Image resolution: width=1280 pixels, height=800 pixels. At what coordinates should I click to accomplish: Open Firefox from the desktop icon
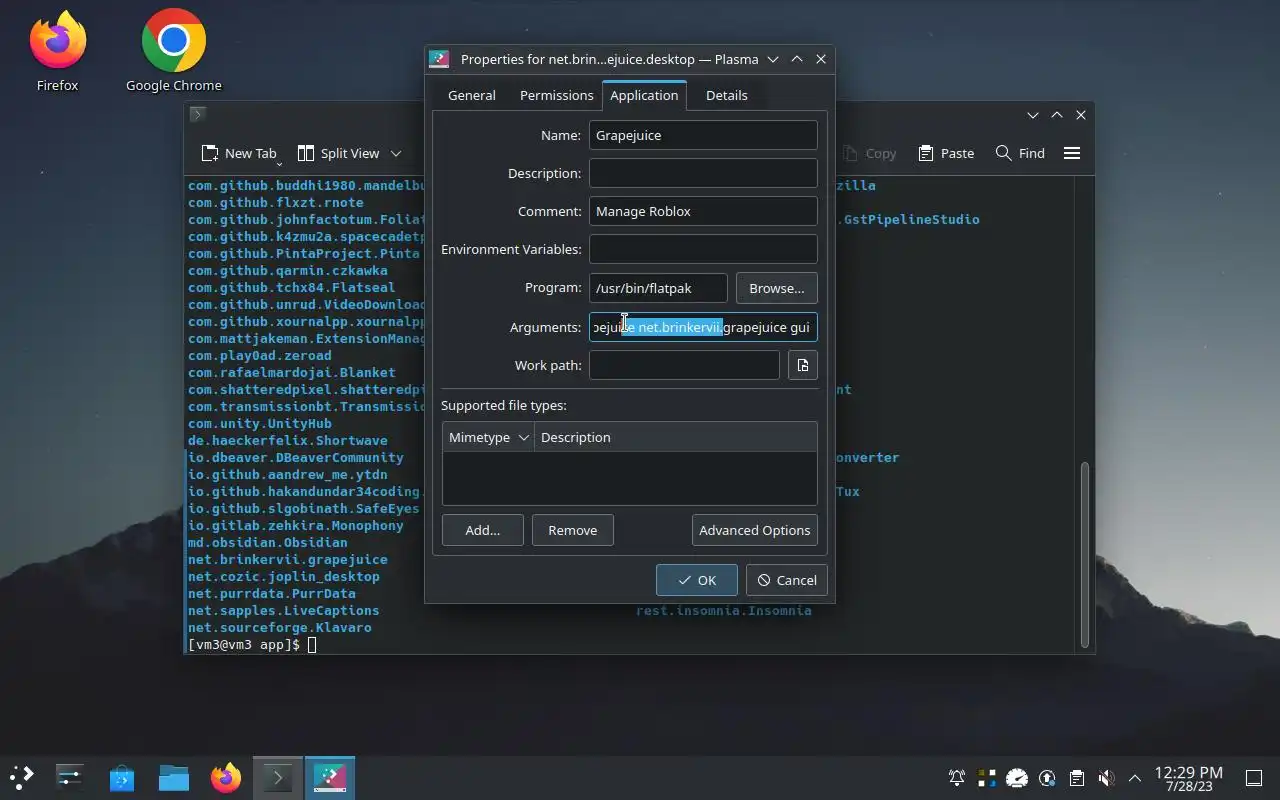pyautogui.click(x=57, y=52)
